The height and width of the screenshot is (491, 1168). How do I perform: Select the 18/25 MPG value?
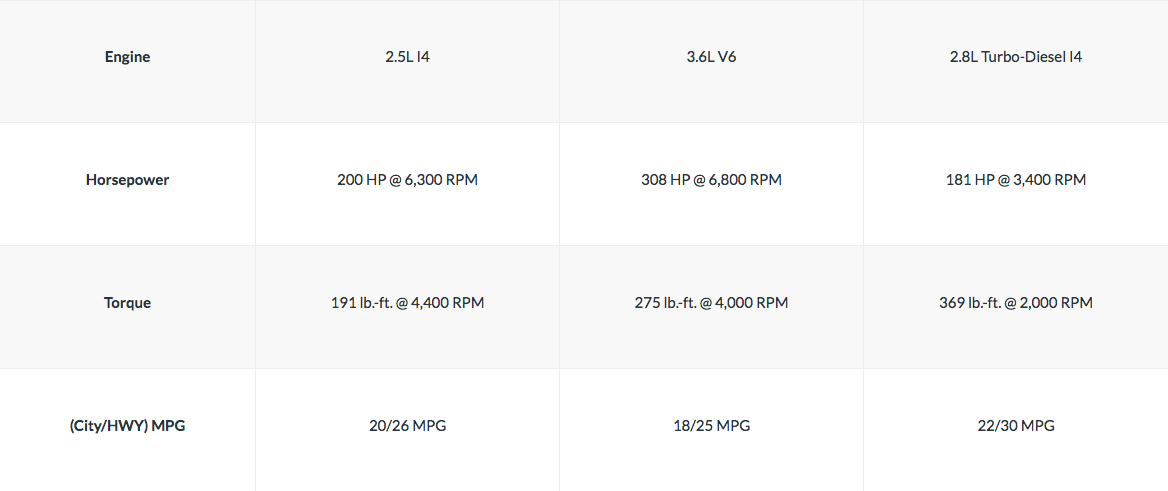tap(711, 427)
